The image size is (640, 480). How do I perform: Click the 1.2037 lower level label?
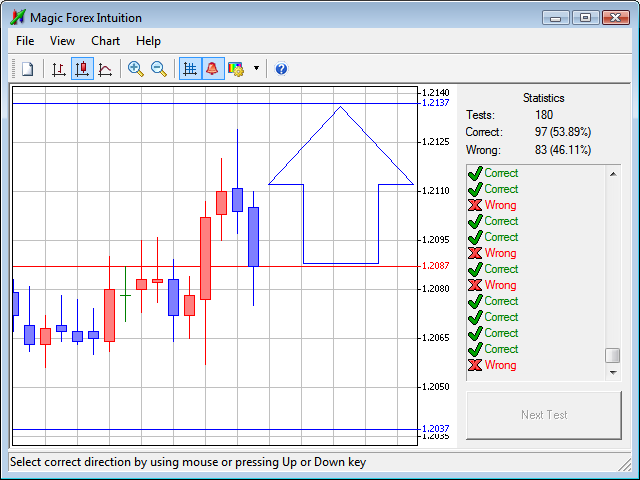(436, 429)
